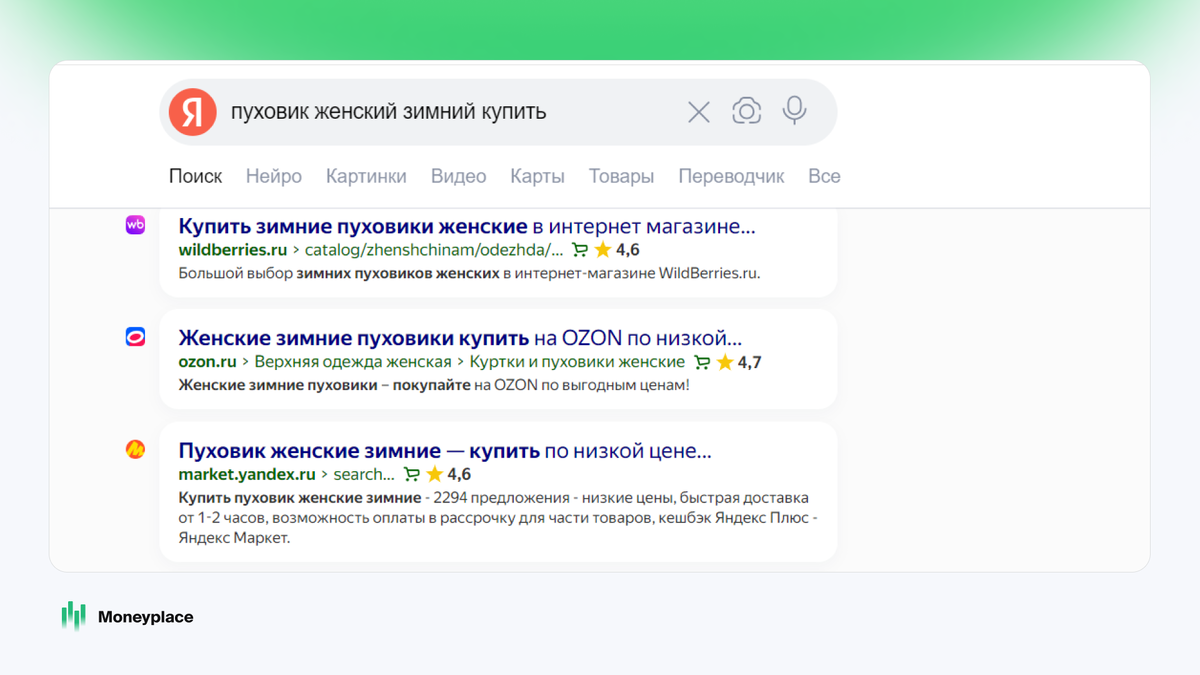The height and width of the screenshot is (675, 1200).
Task: Click the red Yandex logo in search bar
Action: (193, 111)
